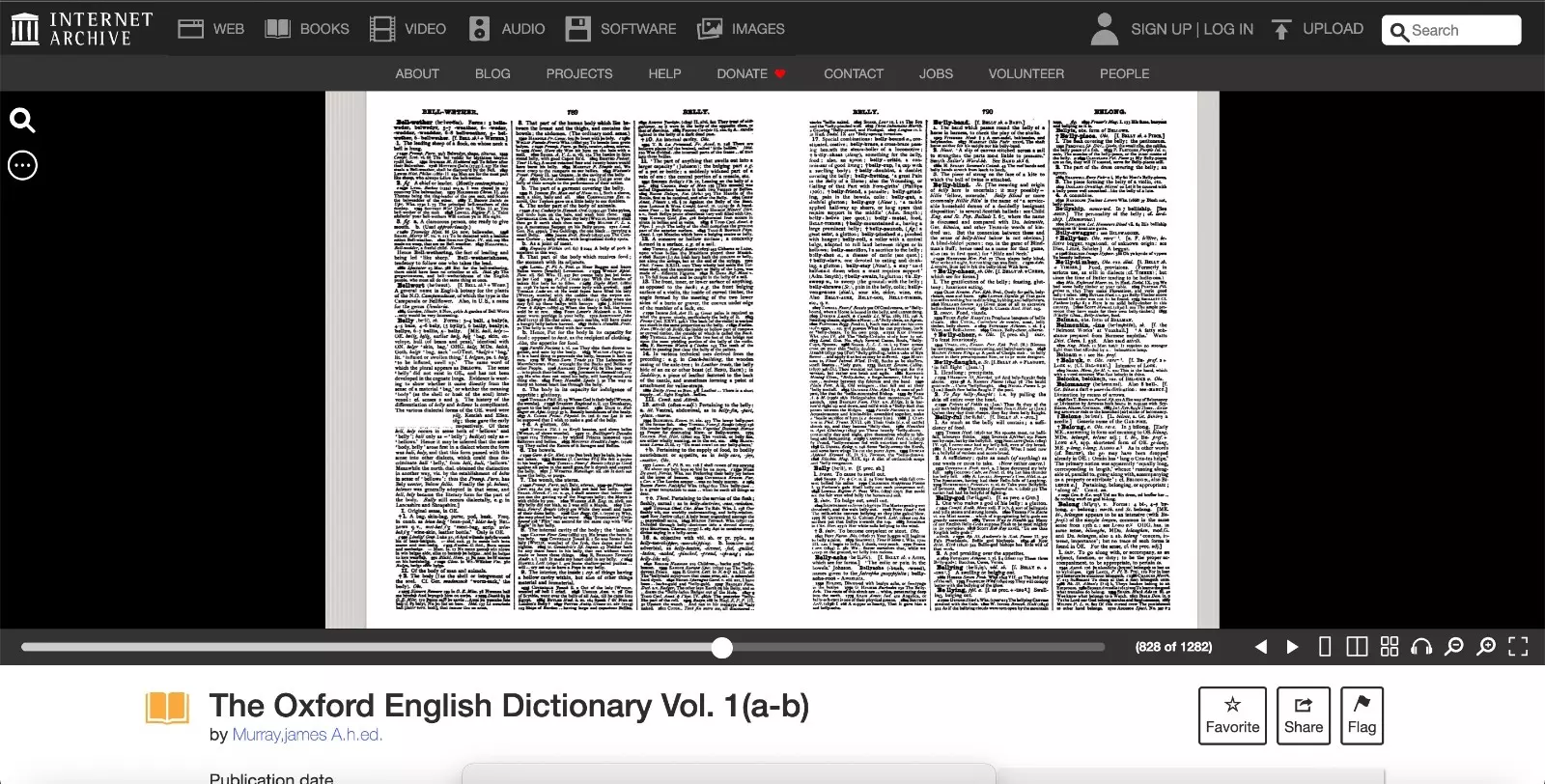Toggle fullscreen reader mode
This screenshot has width=1545, height=784.
click(1519, 647)
